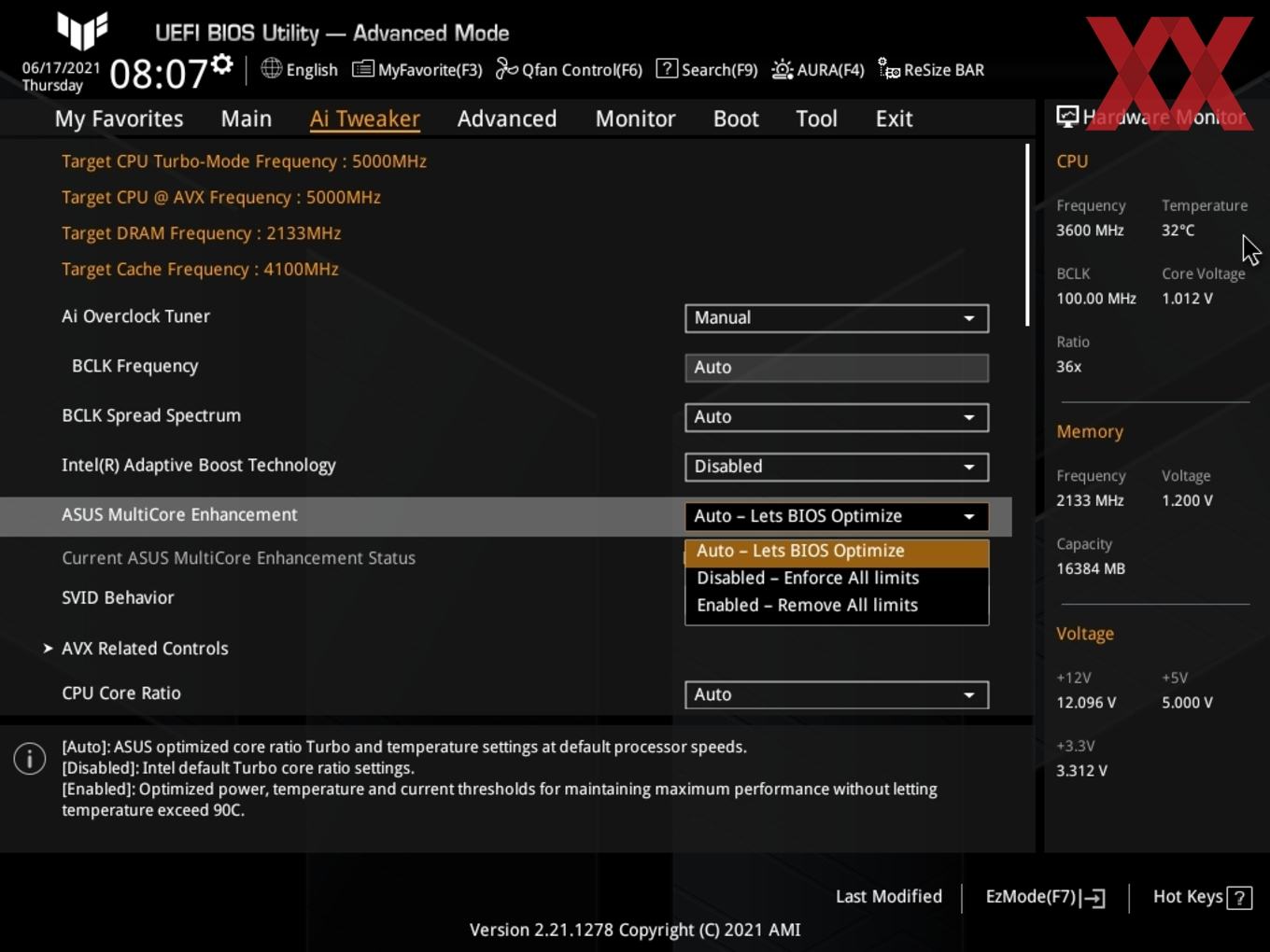
Task: Click the globe language icon
Action: coord(271,68)
